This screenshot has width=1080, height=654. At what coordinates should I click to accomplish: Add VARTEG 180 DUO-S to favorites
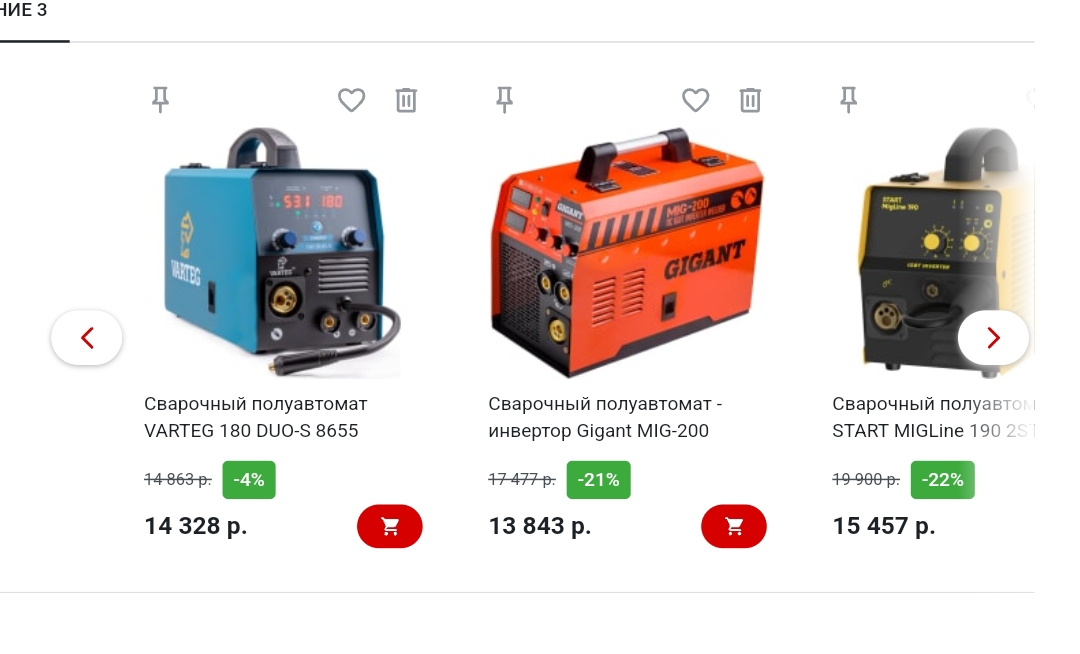pos(351,101)
